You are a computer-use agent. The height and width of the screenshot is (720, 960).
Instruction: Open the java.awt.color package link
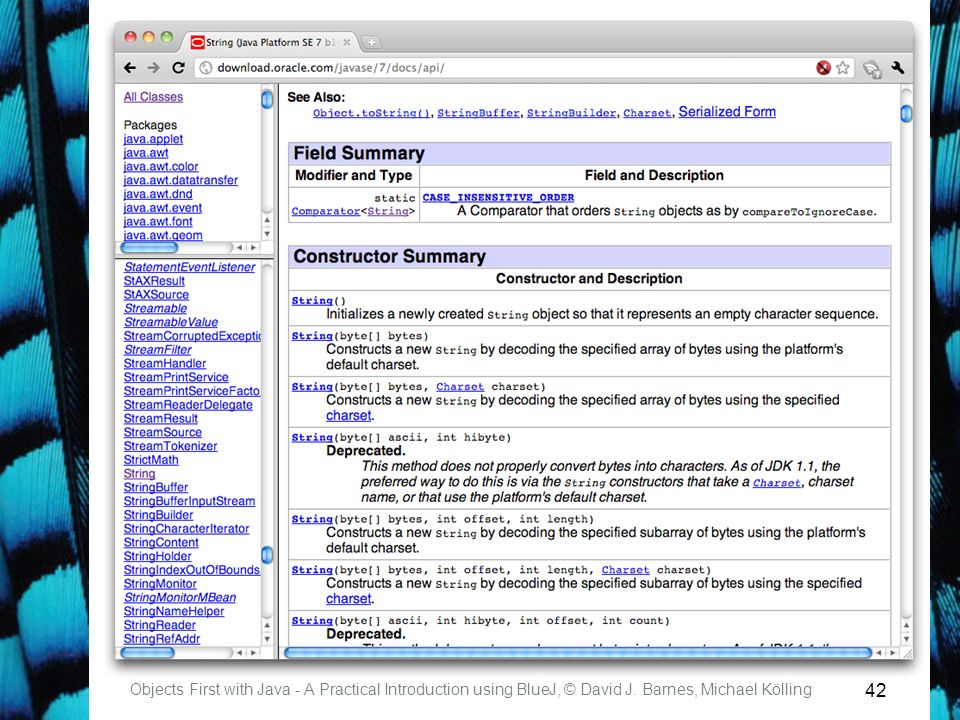(161, 167)
